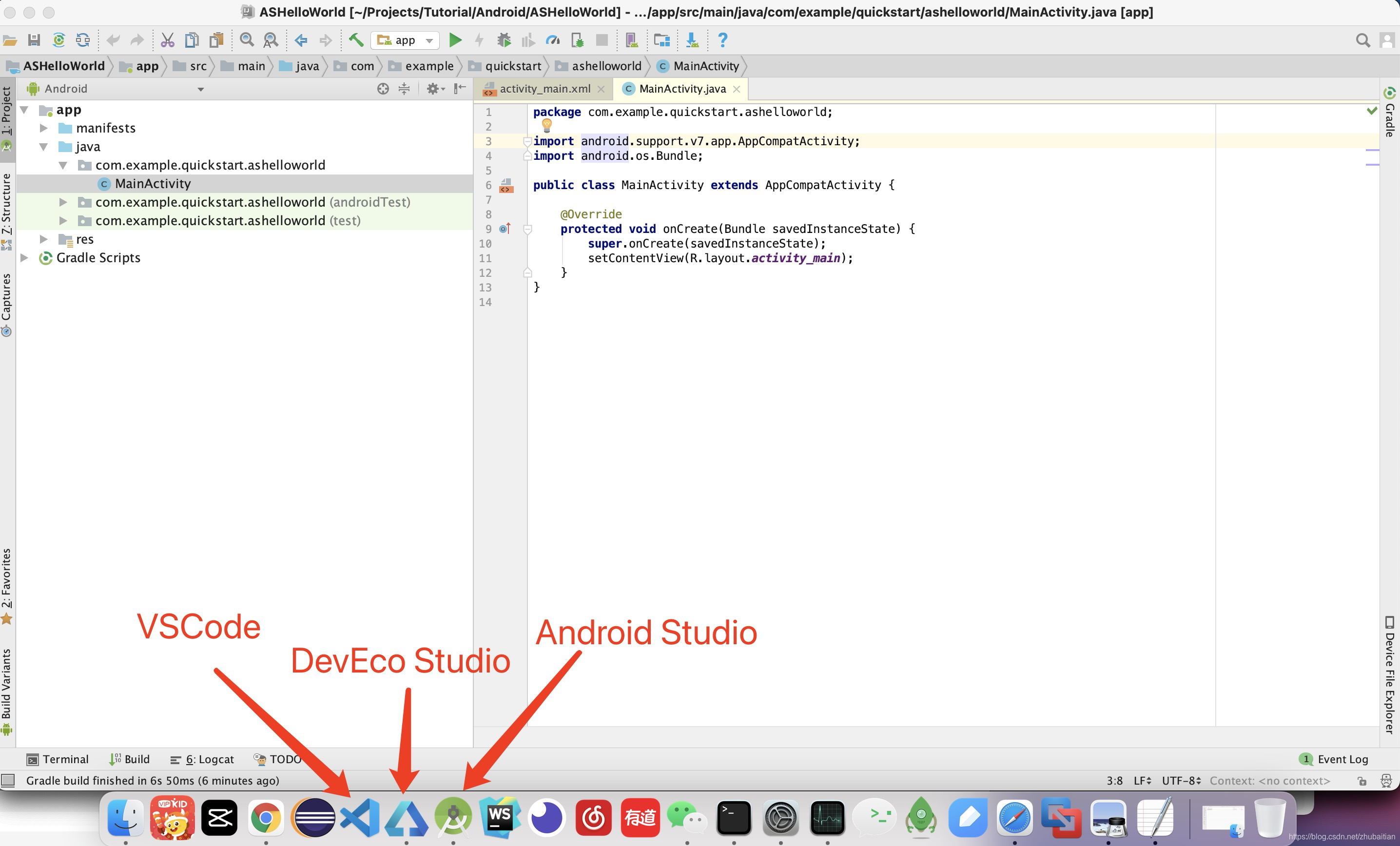Click related XML file gutter icon line 6

click(506, 186)
